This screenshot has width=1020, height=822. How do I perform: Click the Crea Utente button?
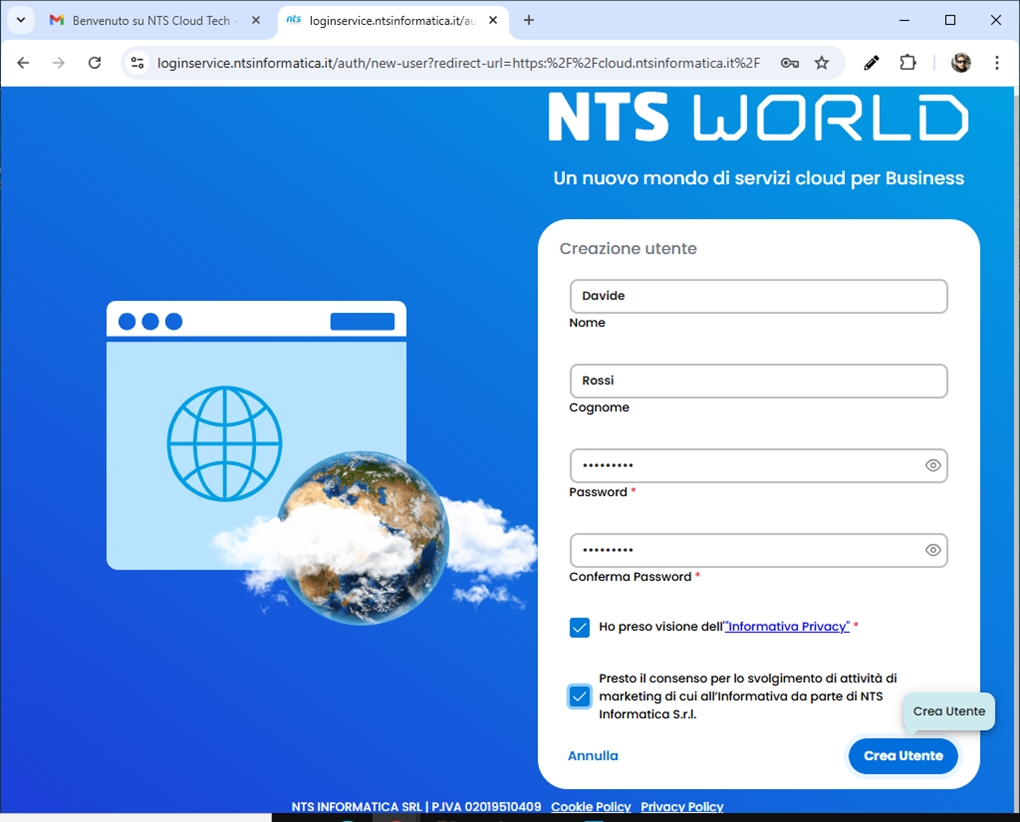(x=903, y=756)
